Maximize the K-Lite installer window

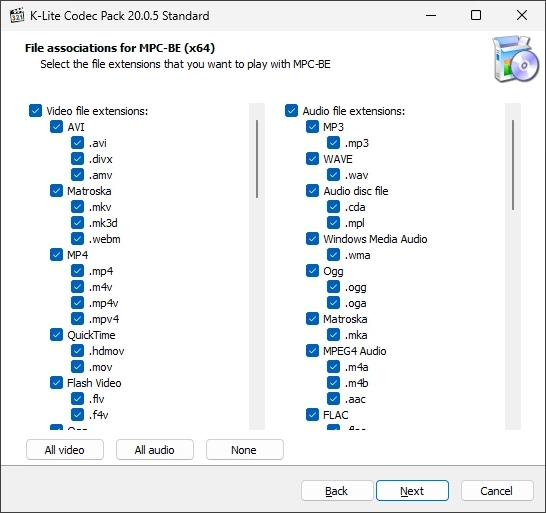tap(476, 16)
